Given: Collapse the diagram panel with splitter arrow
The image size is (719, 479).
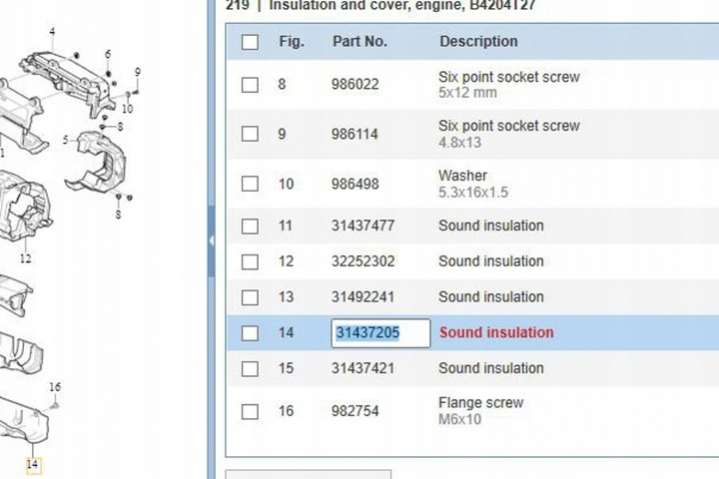Looking at the screenshot, I should coord(211,241).
